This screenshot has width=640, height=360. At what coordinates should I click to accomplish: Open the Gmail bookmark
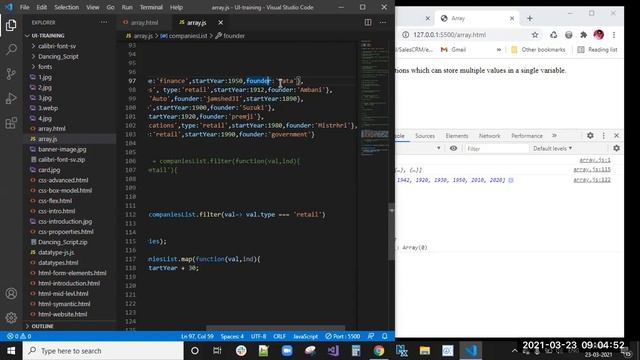(x=453, y=50)
